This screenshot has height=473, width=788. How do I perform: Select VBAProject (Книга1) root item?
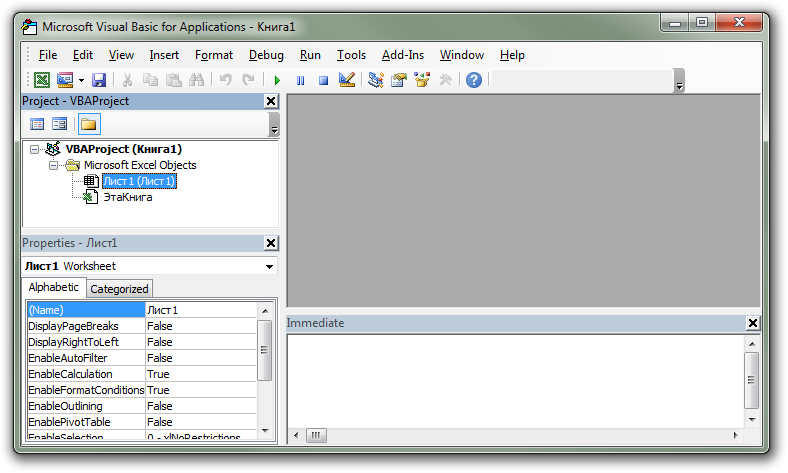(124, 149)
